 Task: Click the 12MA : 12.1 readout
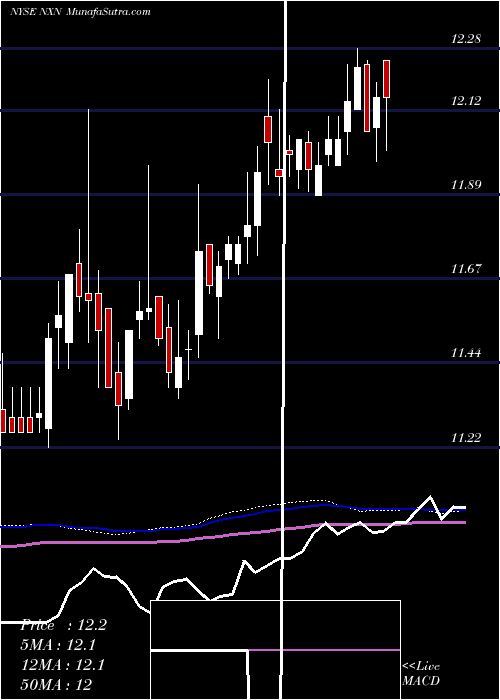pos(62,665)
